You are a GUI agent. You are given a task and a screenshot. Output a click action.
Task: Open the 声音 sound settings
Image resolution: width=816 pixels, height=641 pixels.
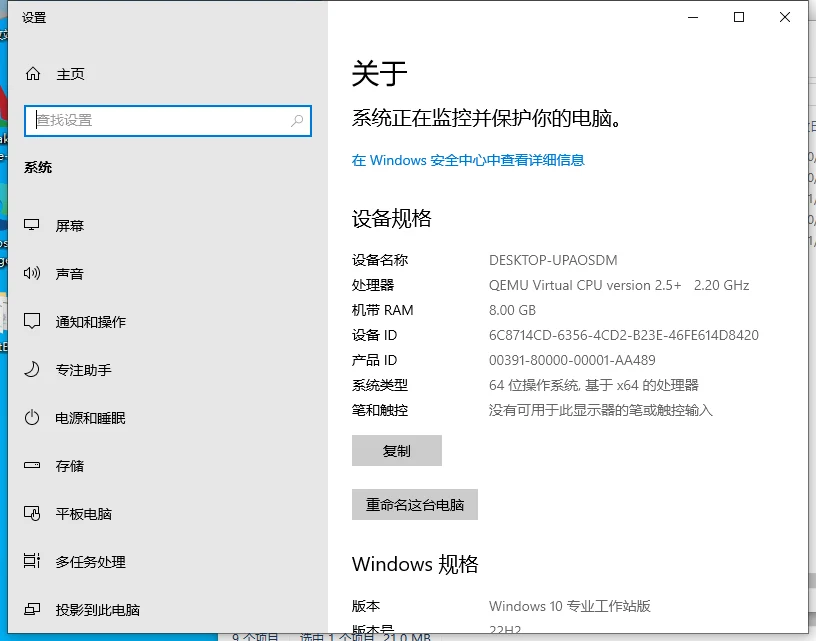70,274
